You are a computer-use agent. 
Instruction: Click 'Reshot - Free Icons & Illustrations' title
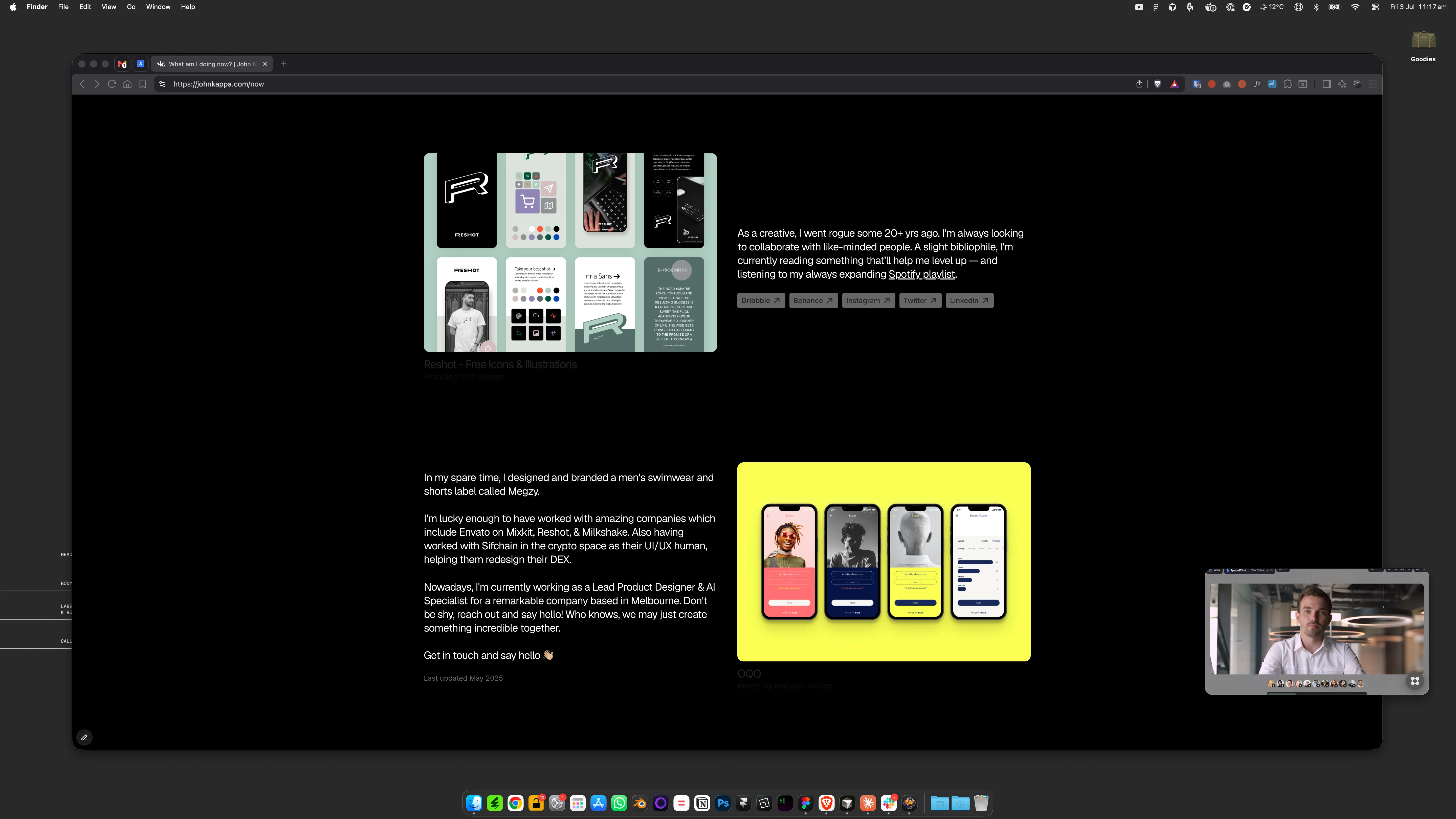click(500, 364)
